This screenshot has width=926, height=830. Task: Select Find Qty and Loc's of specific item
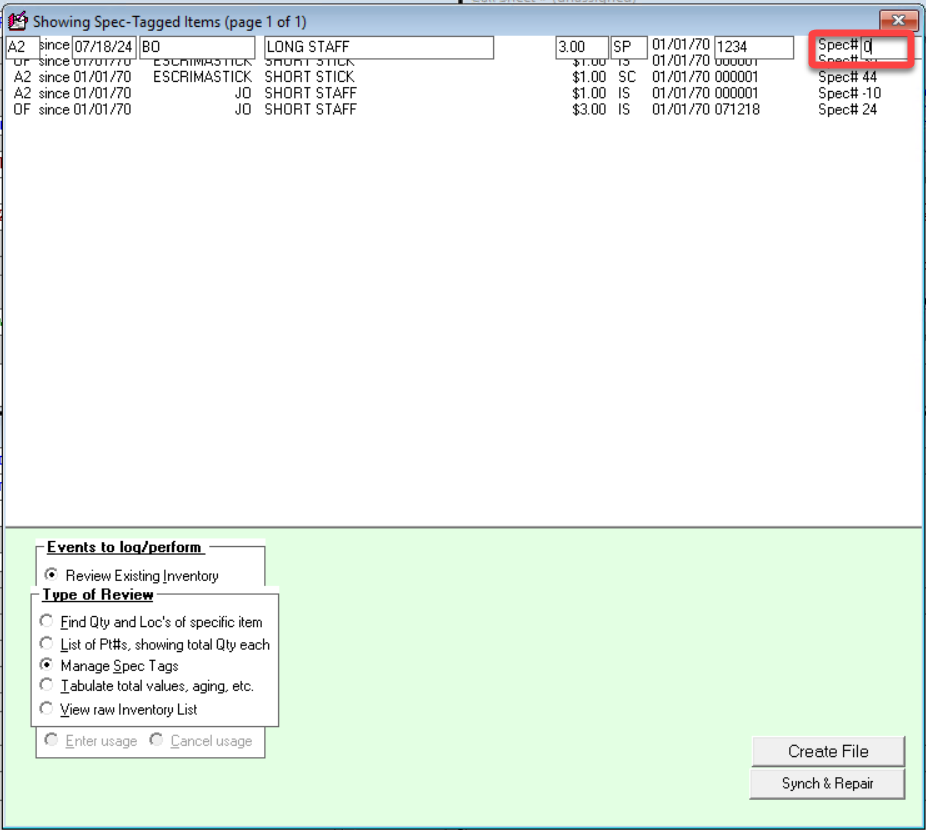click(x=46, y=621)
